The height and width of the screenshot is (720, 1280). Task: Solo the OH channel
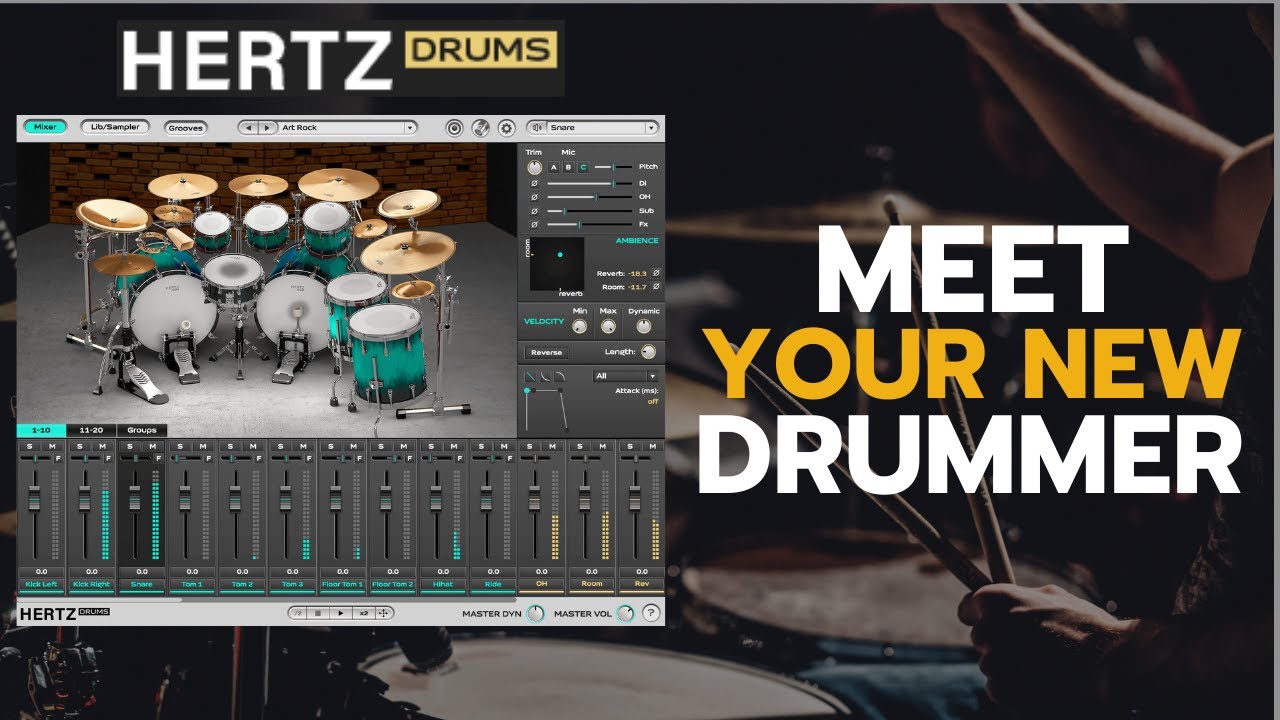coord(529,446)
